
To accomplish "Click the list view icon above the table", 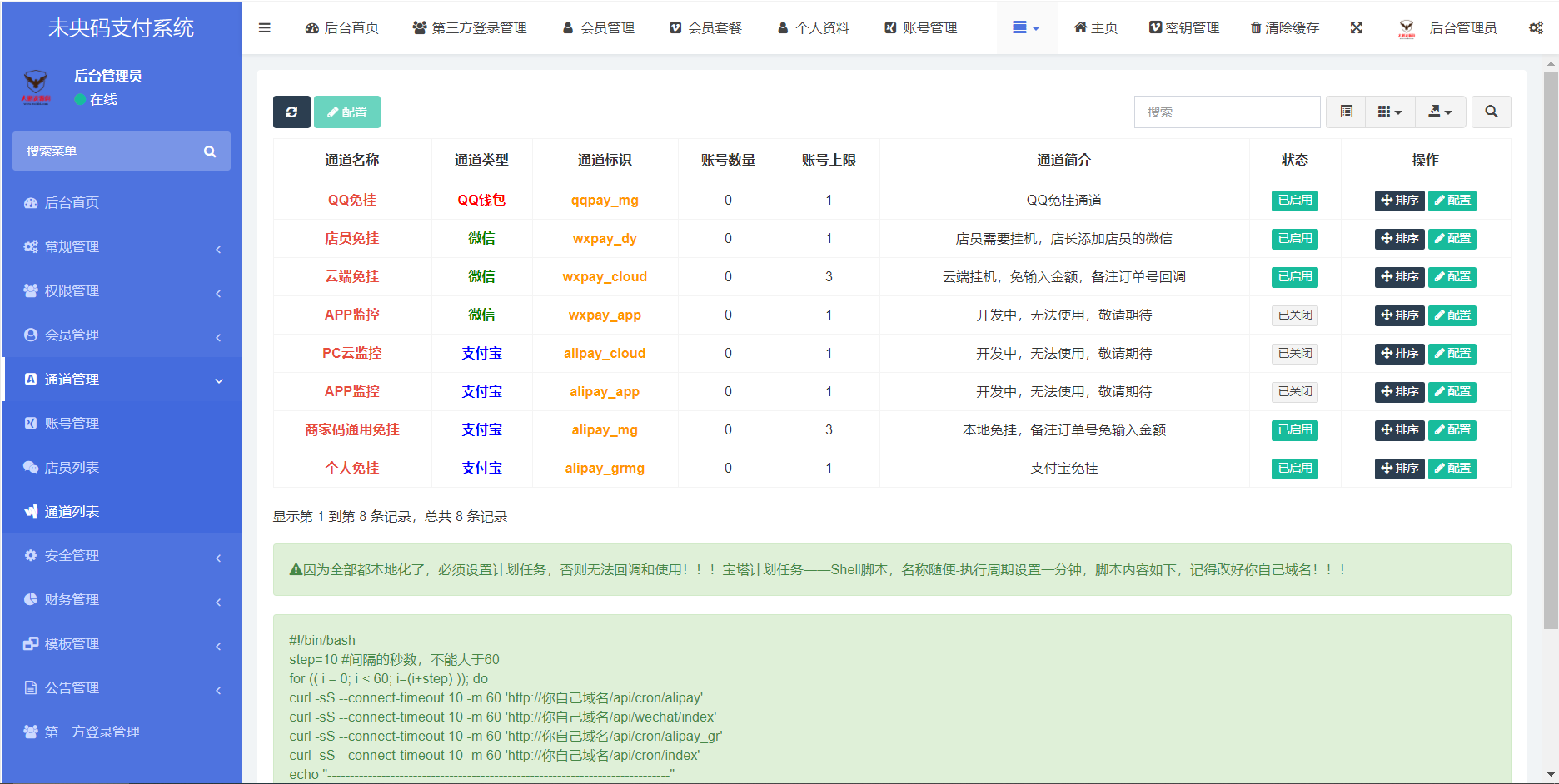I will pyautogui.click(x=1346, y=112).
